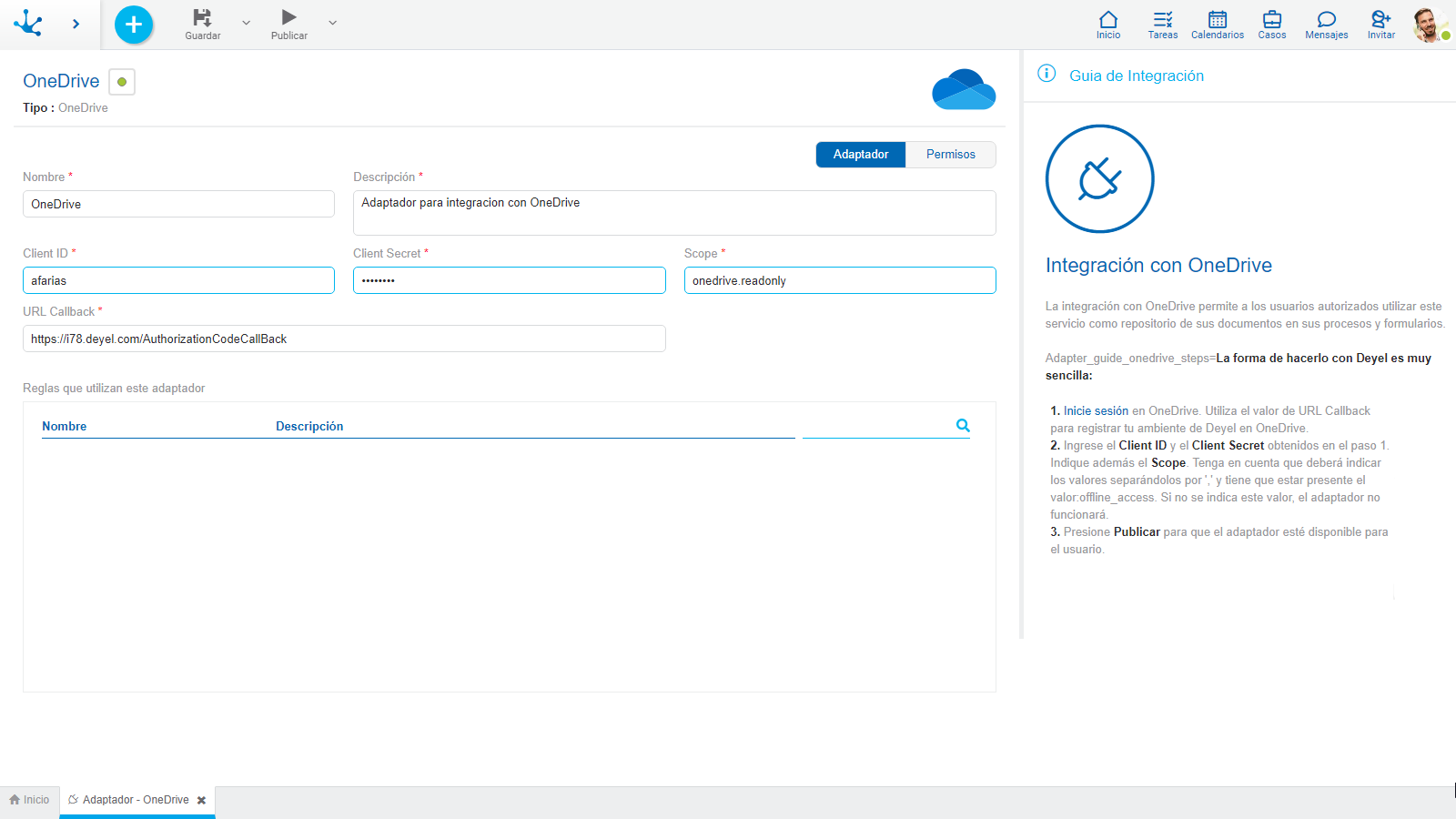Click the Client ID field

tap(178, 280)
